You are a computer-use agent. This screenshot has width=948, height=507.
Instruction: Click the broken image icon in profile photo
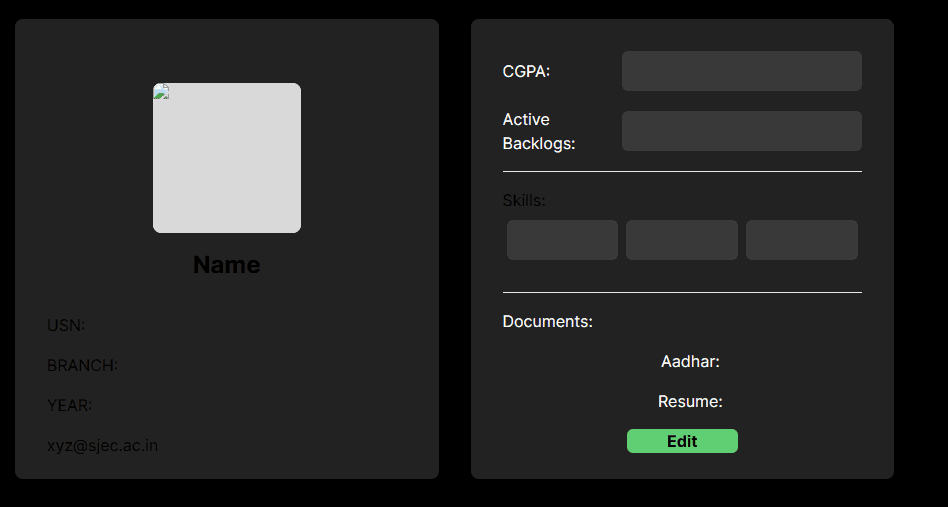point(161,92)
